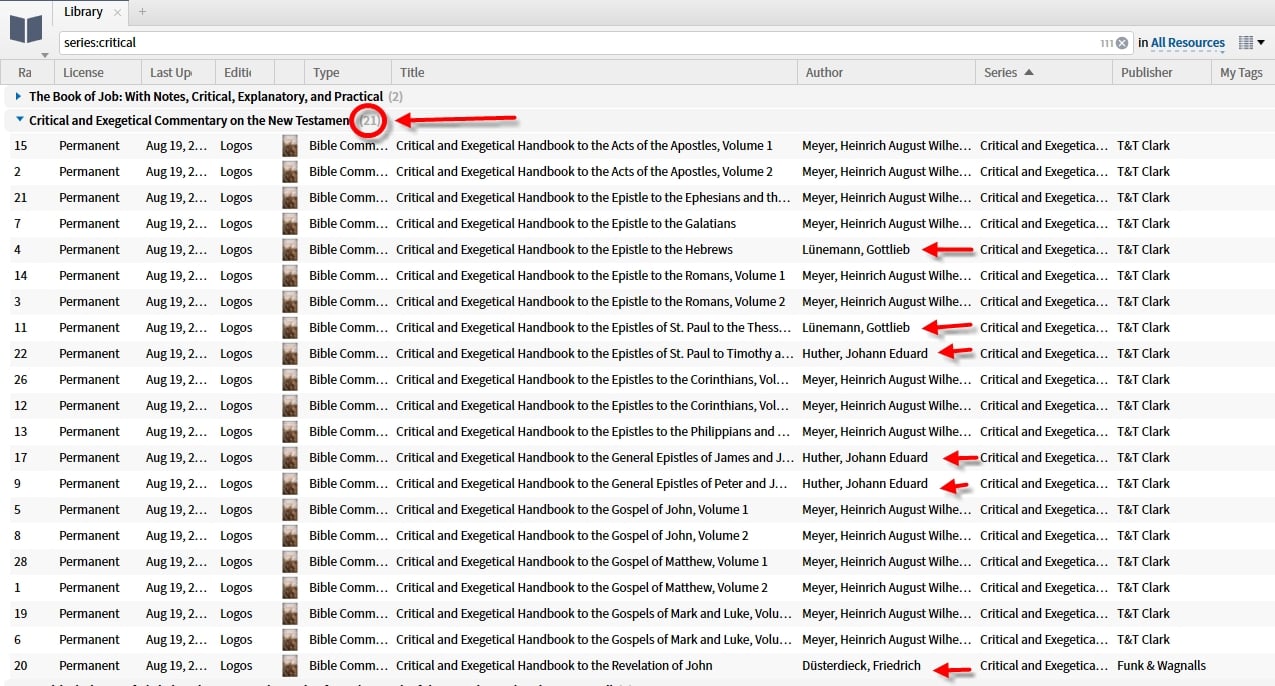
Task: Click cover icon of Gospel of John, Volume 2
Action: point(290,535)
